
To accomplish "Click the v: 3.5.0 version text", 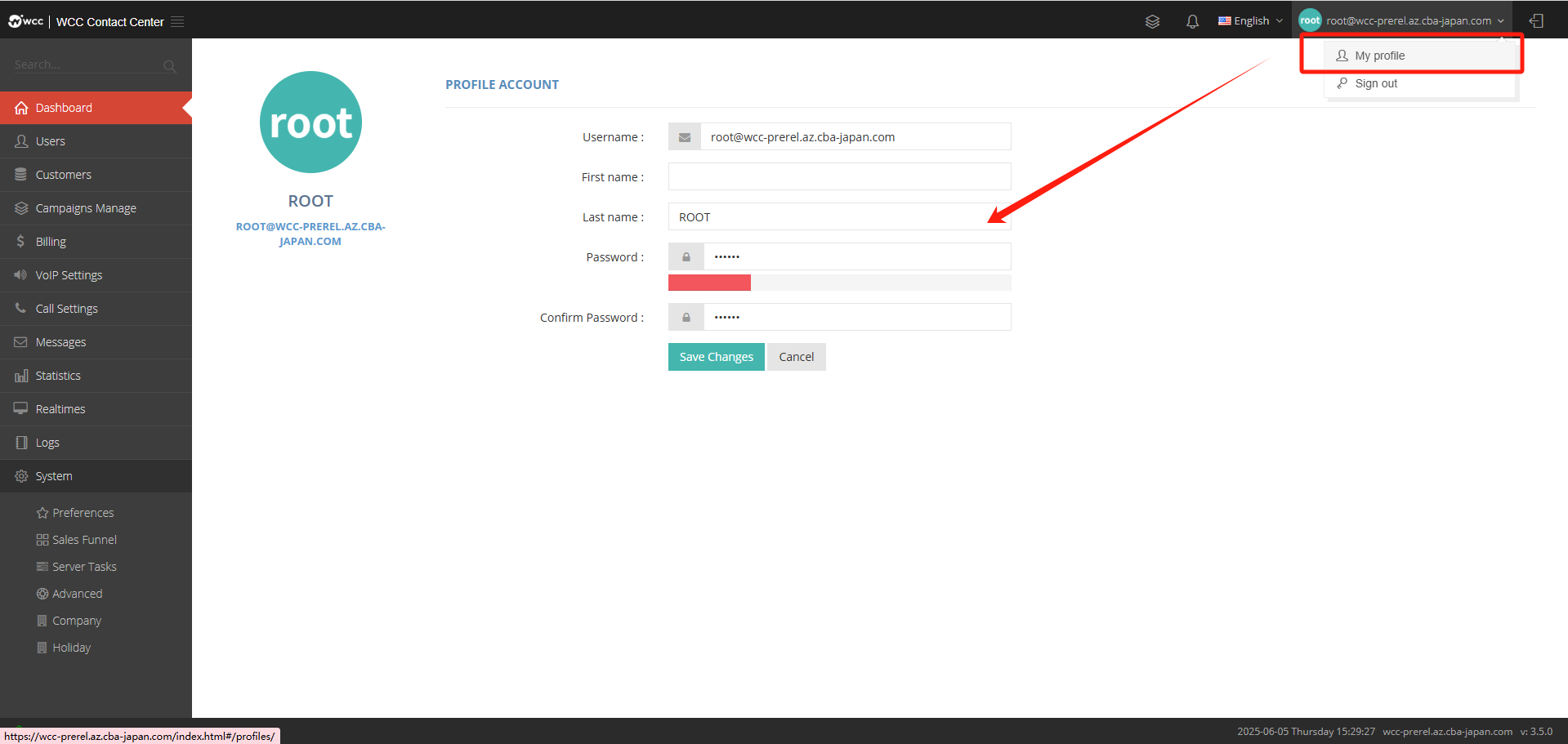I will [x=1536, y=732].
